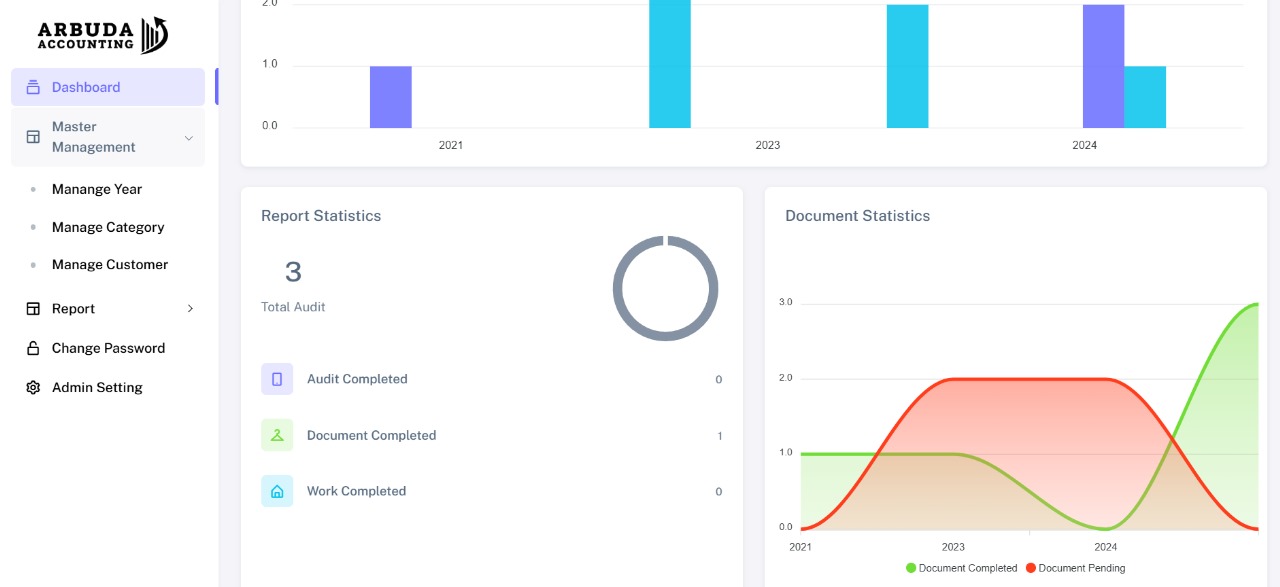Open the Dashboard menu item
Image resolution: width=1280 pixels, height=587 pixels.
coord(86,87)
